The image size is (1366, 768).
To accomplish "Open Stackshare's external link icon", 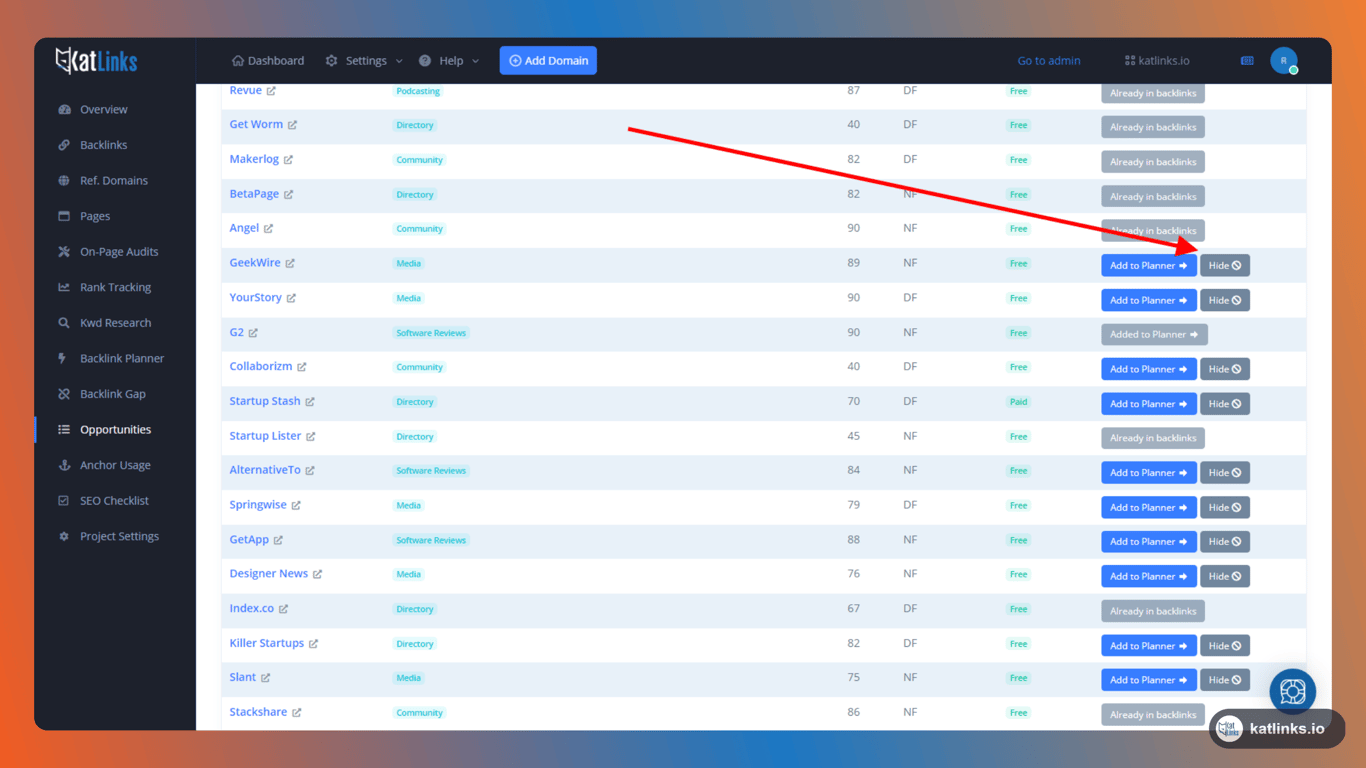I will point(296,713).
